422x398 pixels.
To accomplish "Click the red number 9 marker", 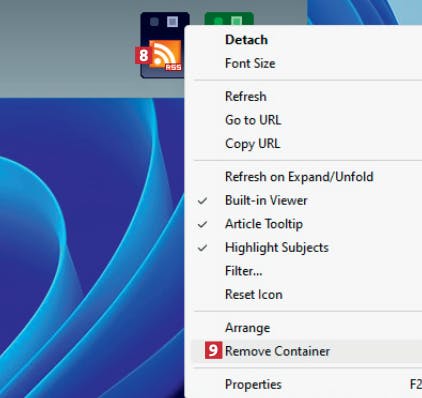I will point(213,350).
